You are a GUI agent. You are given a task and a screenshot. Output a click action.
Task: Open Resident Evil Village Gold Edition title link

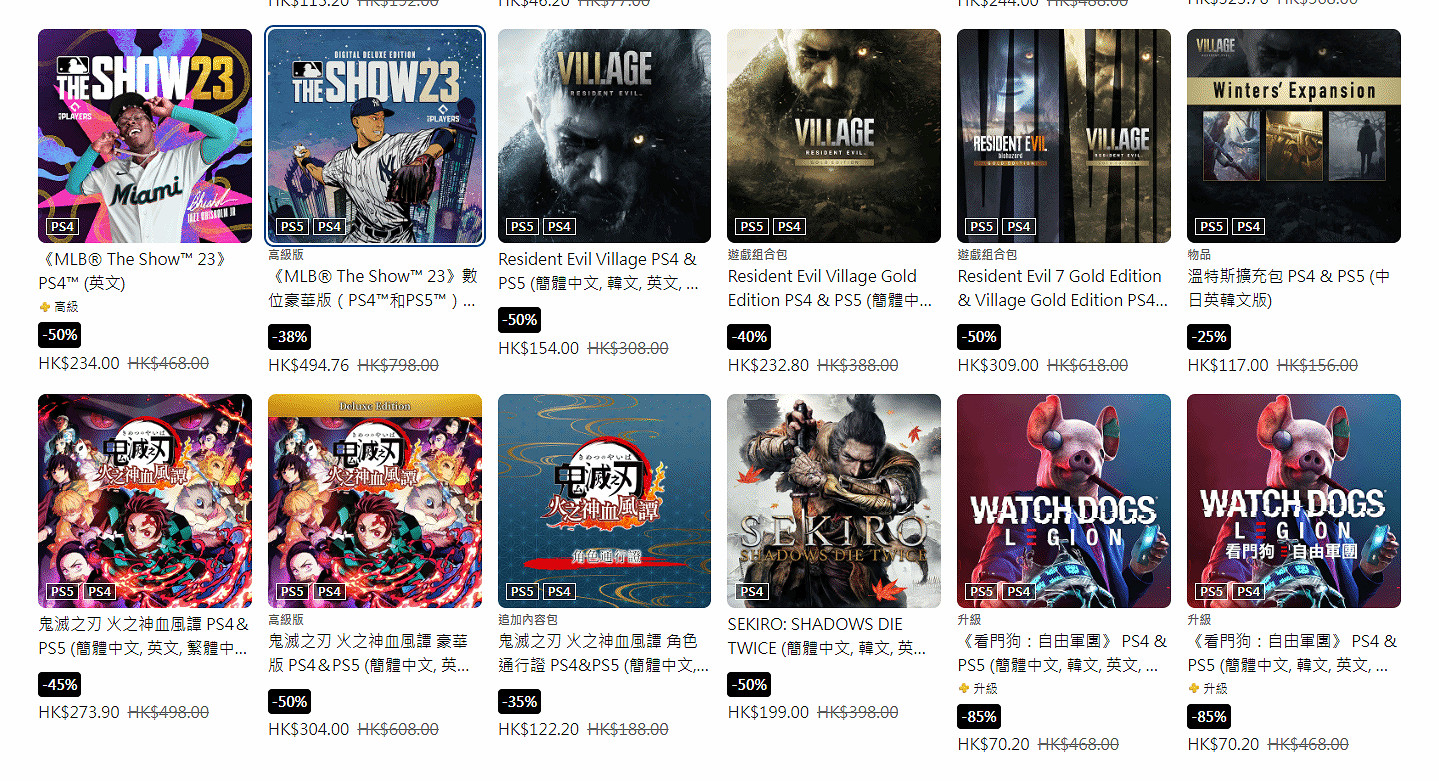833,288
